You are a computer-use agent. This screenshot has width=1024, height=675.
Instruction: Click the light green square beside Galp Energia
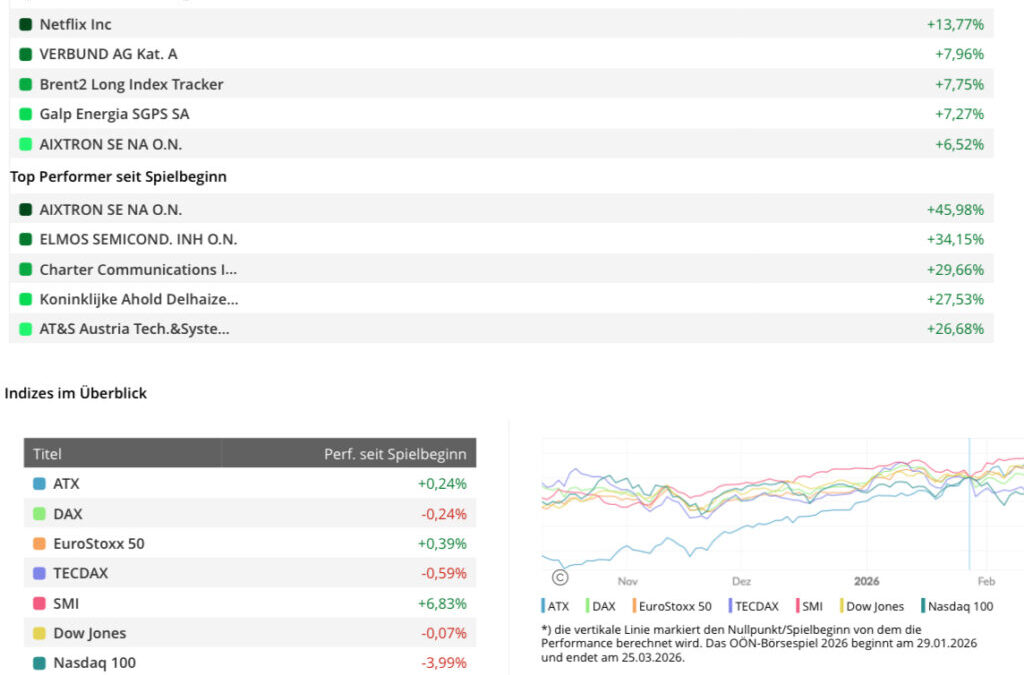point(26,114)
